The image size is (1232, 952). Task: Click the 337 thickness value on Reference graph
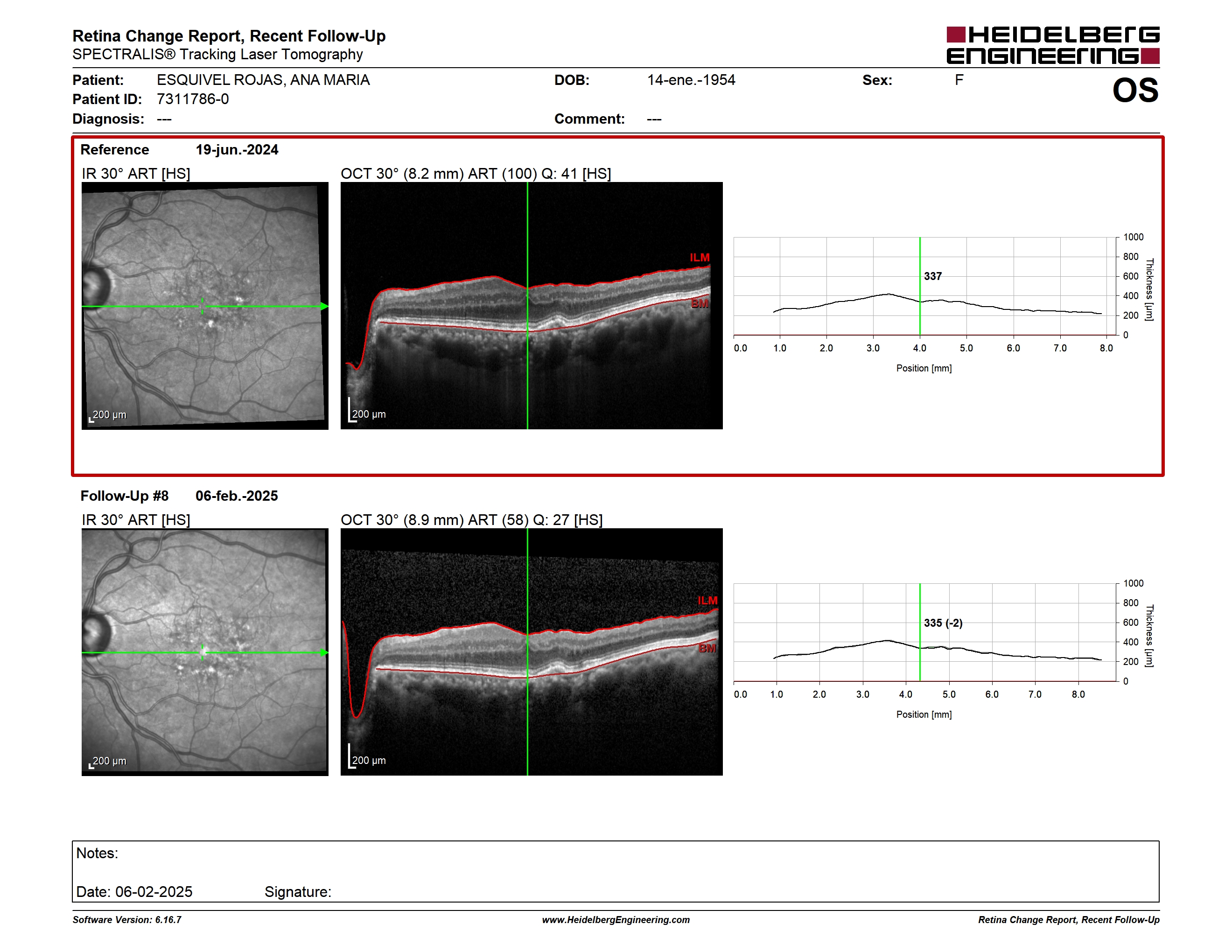pos(932,276)
